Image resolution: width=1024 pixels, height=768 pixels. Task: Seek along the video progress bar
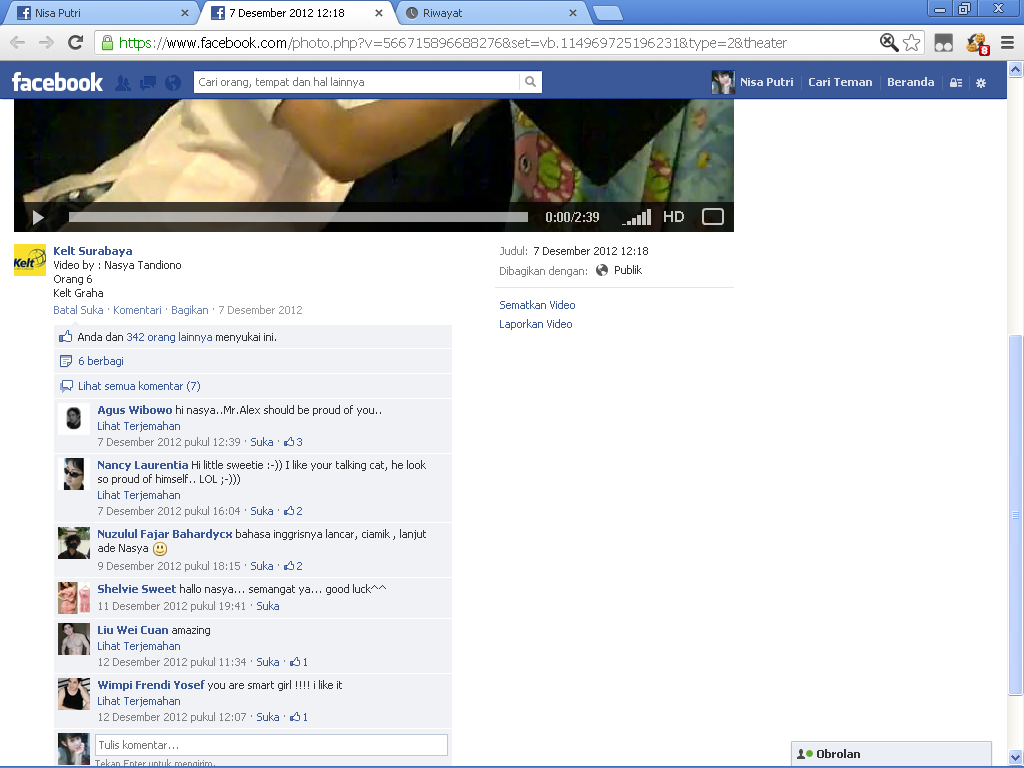tap(298, 217)
